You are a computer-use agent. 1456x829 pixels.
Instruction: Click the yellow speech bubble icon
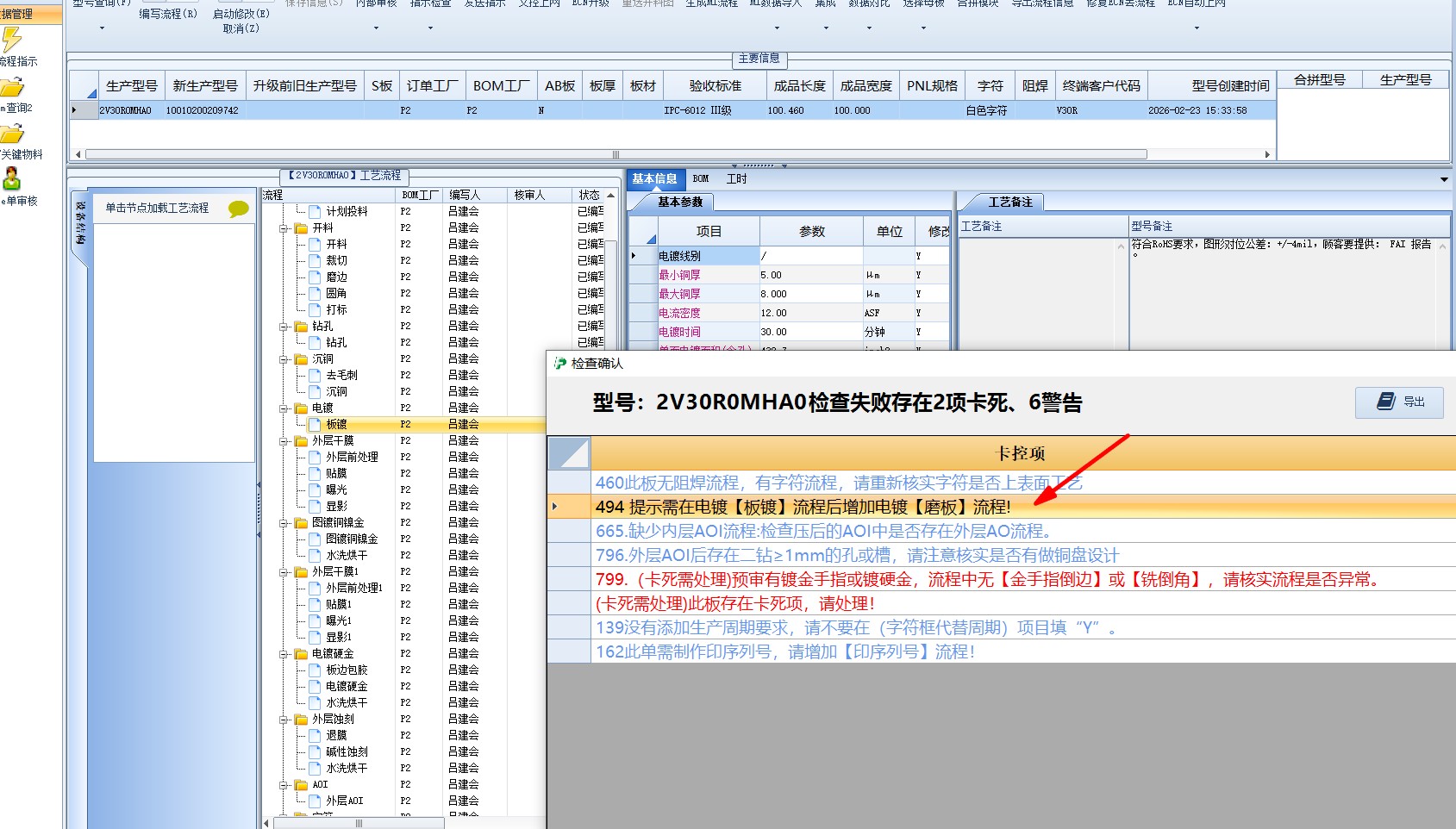239,209
